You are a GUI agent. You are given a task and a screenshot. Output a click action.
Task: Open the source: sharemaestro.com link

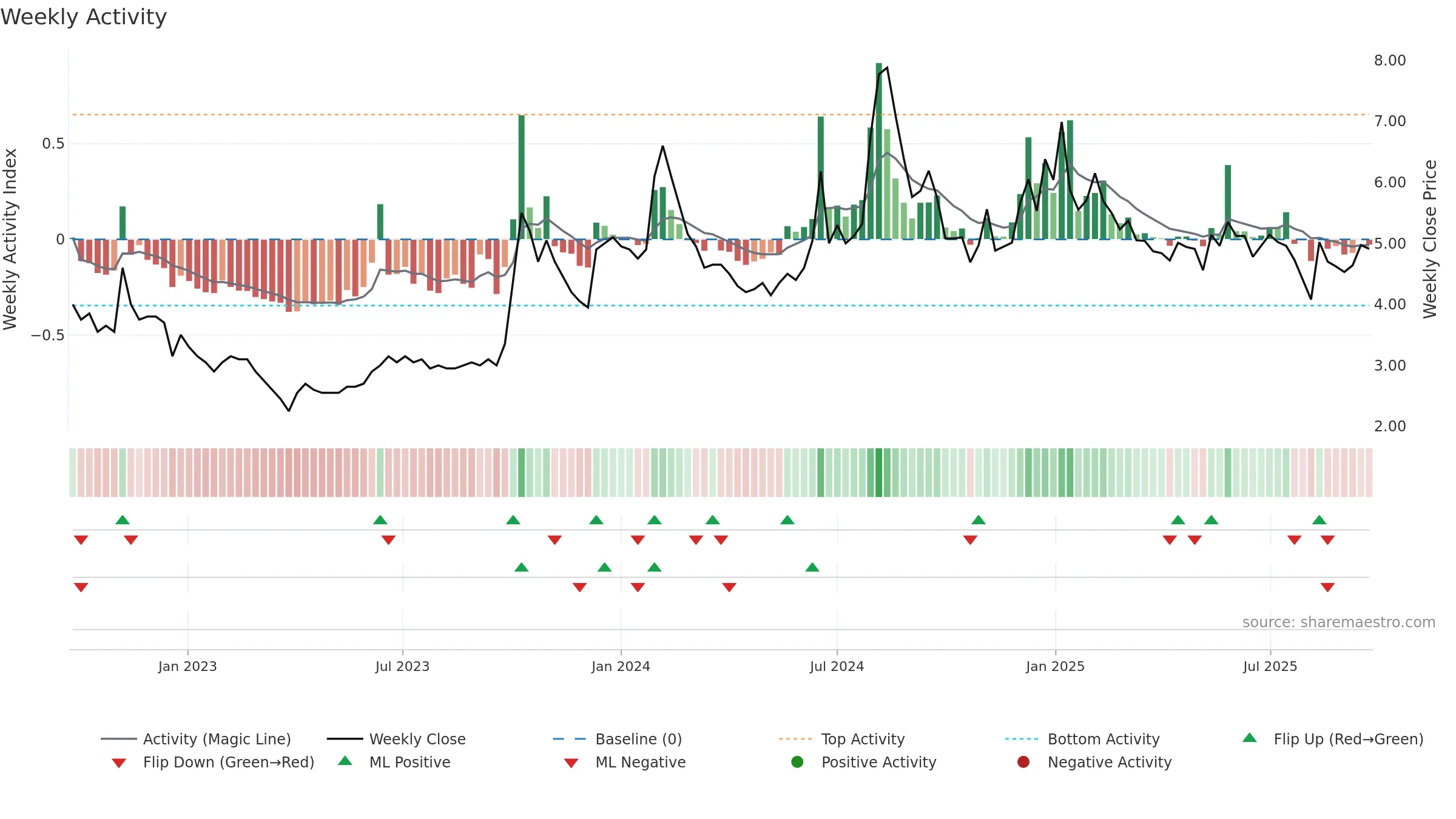tap(1338, 622)
